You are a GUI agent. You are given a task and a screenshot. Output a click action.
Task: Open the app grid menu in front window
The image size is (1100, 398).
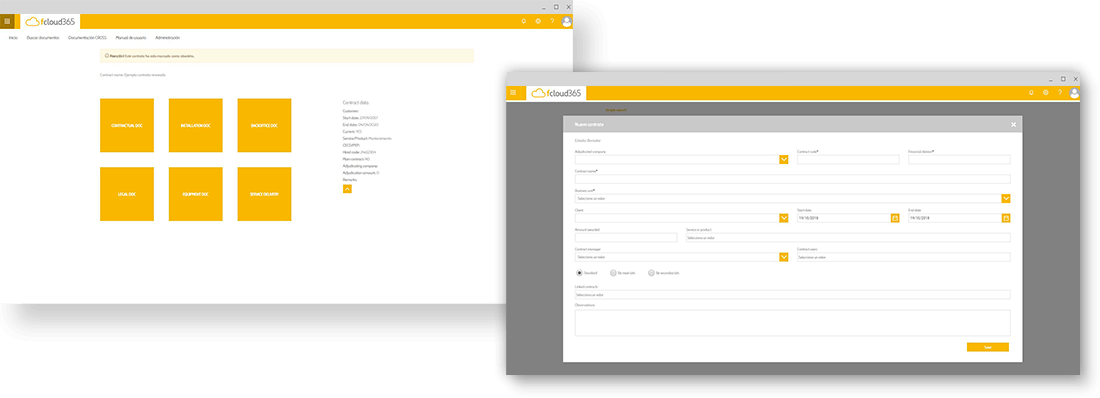pos(514,93)
